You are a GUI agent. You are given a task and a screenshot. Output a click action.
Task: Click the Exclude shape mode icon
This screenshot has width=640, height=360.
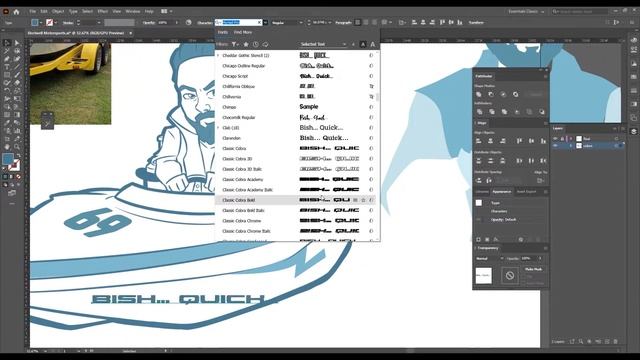[x=516, y=94]
